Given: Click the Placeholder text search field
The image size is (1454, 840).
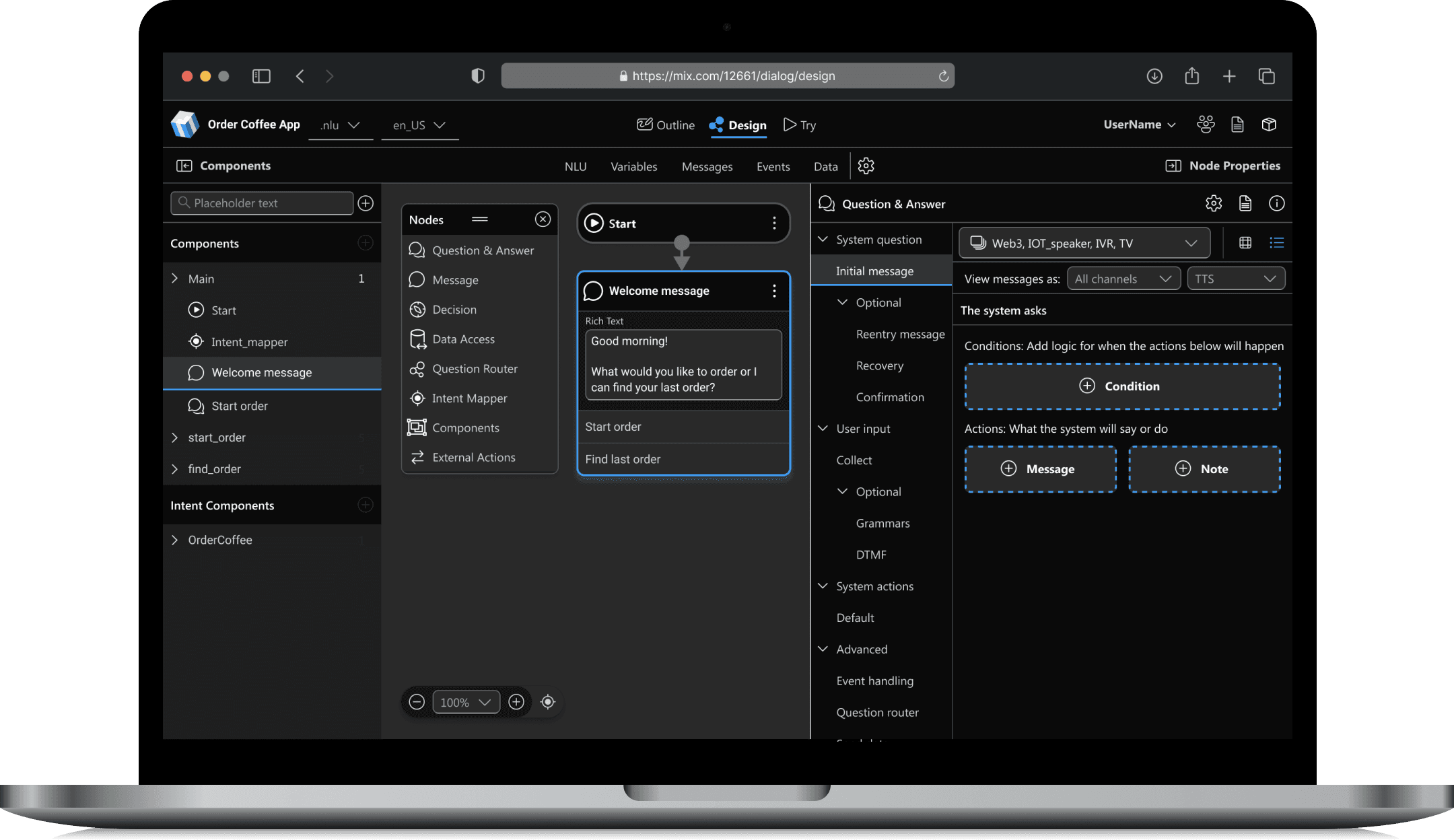Looking at the screenshot, I should (x=263, y=203).
